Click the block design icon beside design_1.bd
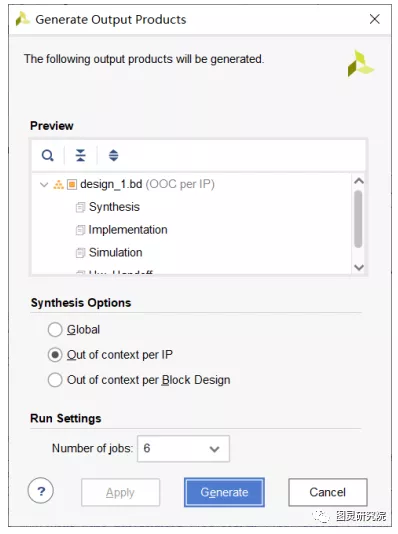The image size is (398, 534). click(x=72, y=185)
